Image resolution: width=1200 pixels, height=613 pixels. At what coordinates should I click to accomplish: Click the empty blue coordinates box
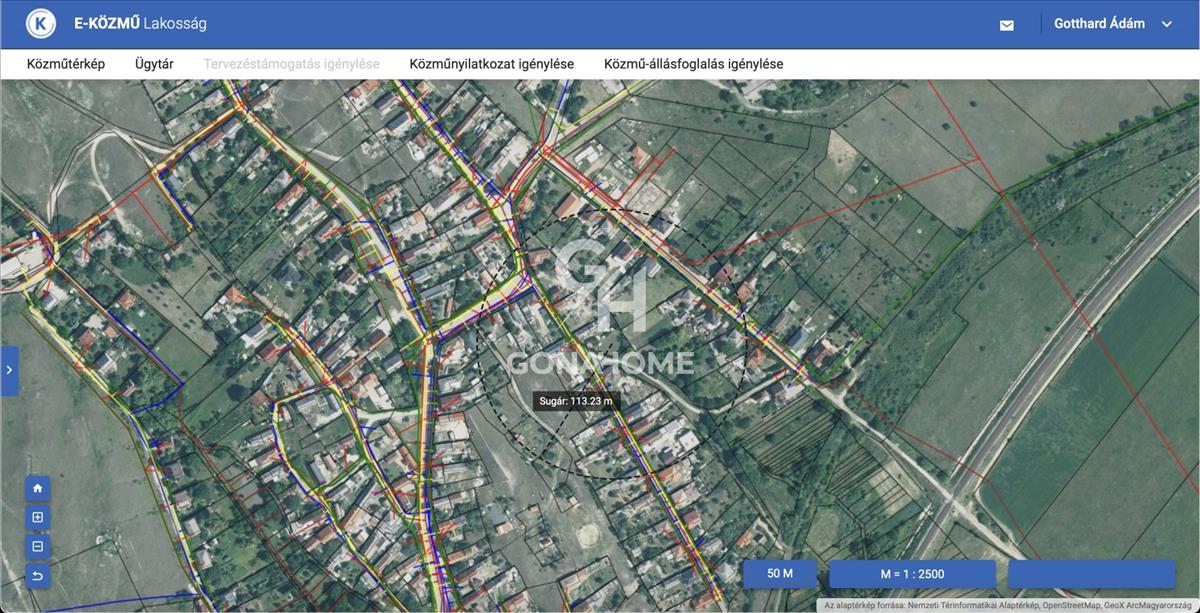click(1091, 574)
